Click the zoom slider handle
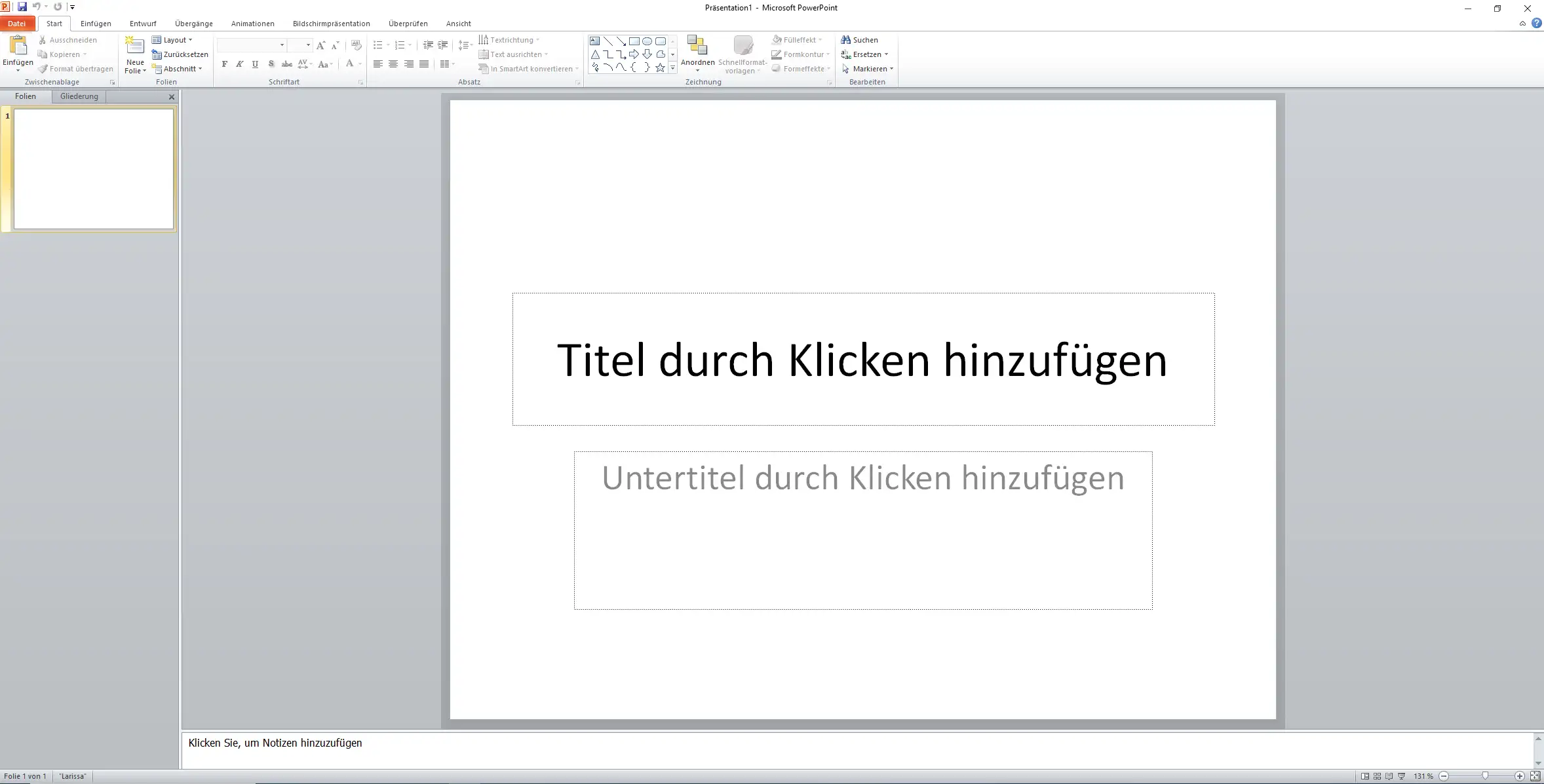 (1485, 776)
